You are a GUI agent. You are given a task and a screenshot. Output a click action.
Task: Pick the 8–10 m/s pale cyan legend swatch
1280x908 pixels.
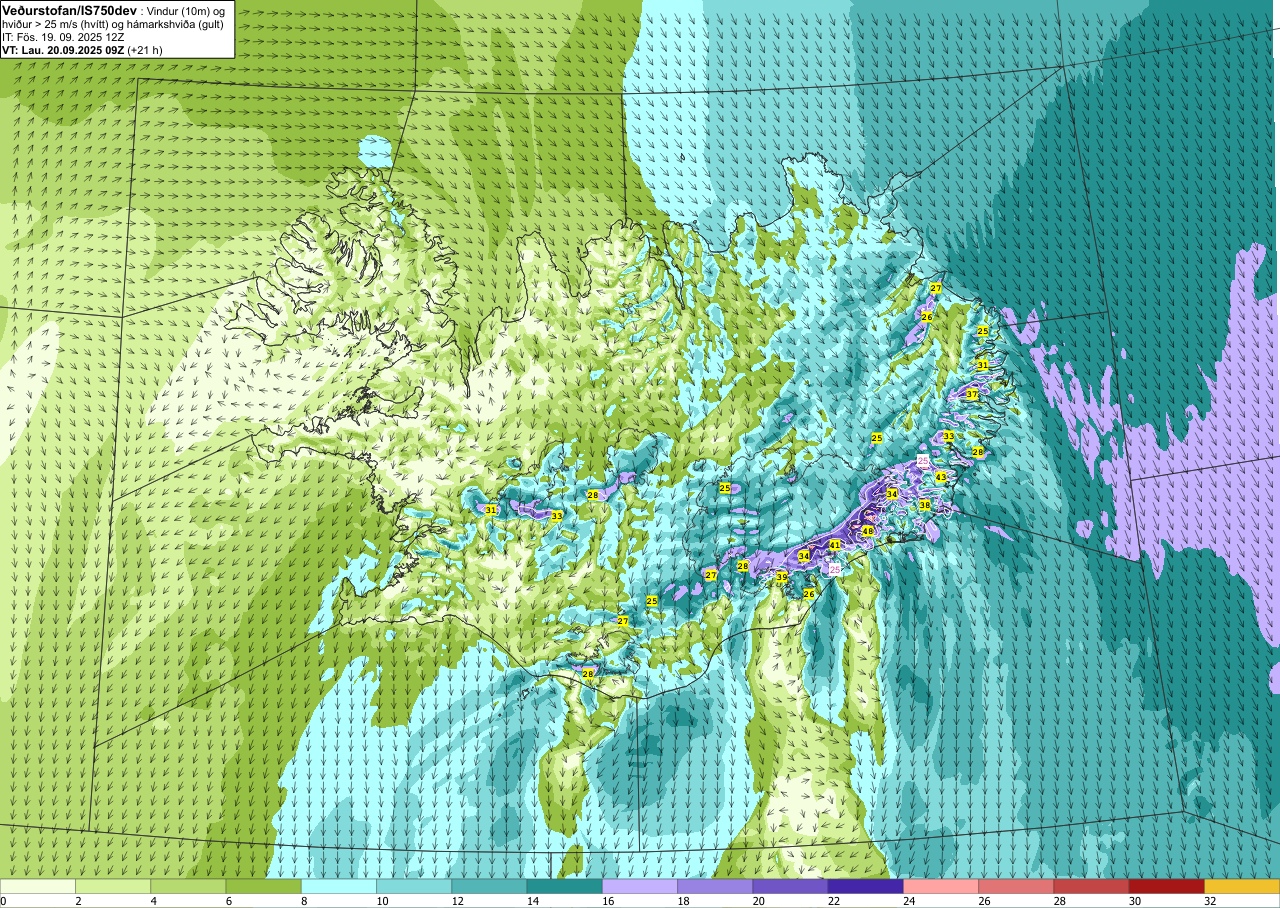pyautogui.click(x=339, y=887)
